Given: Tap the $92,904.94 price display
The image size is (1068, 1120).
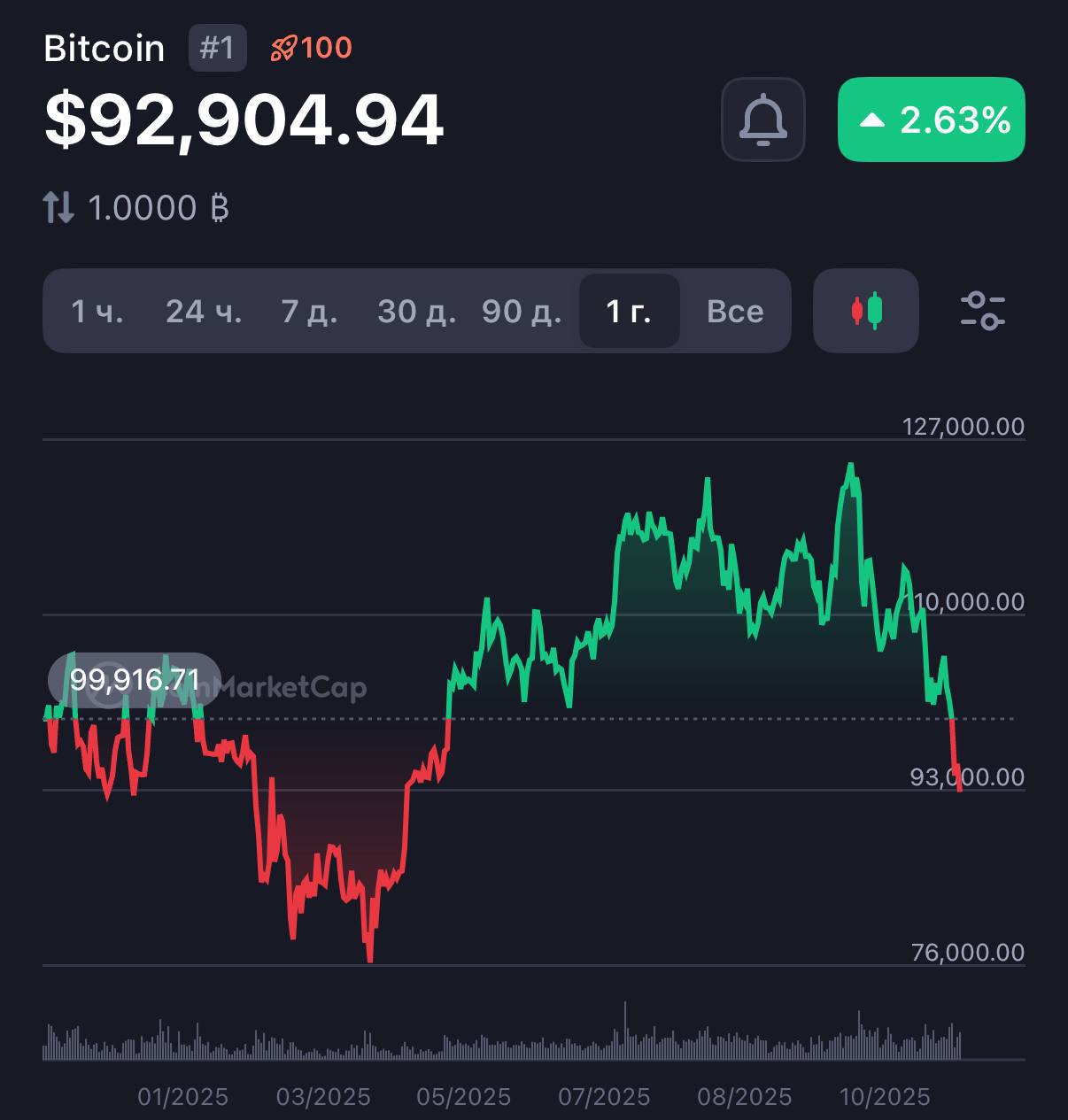Looking at the screenshot, I should coord(244,120).
